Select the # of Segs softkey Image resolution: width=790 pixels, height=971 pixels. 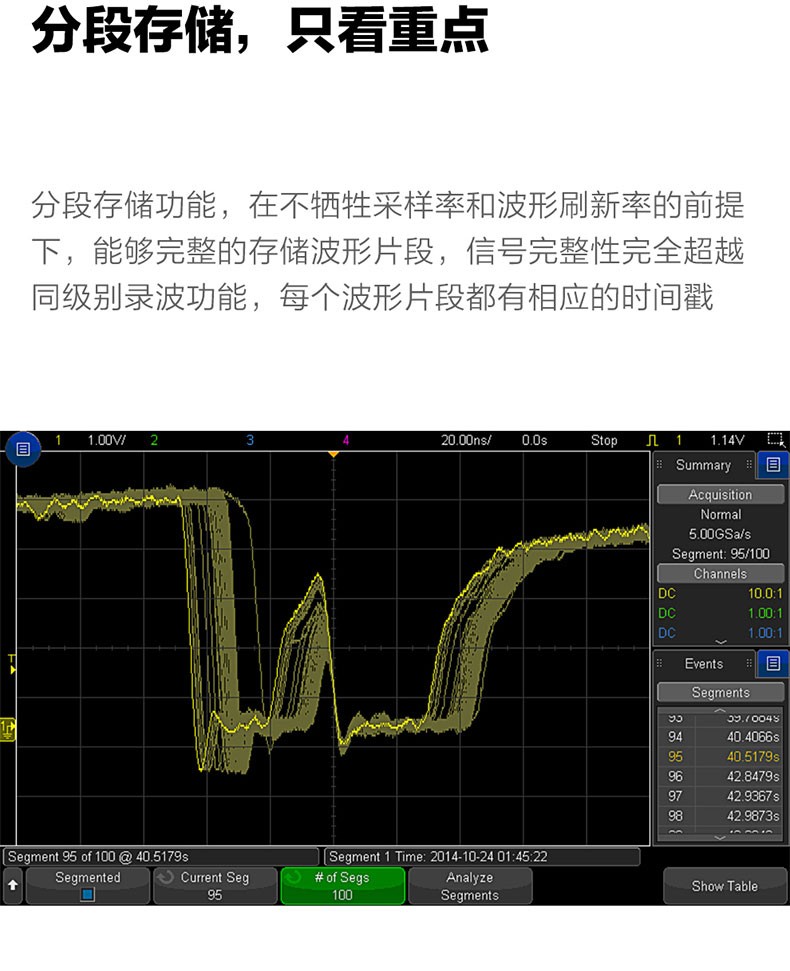342,886
